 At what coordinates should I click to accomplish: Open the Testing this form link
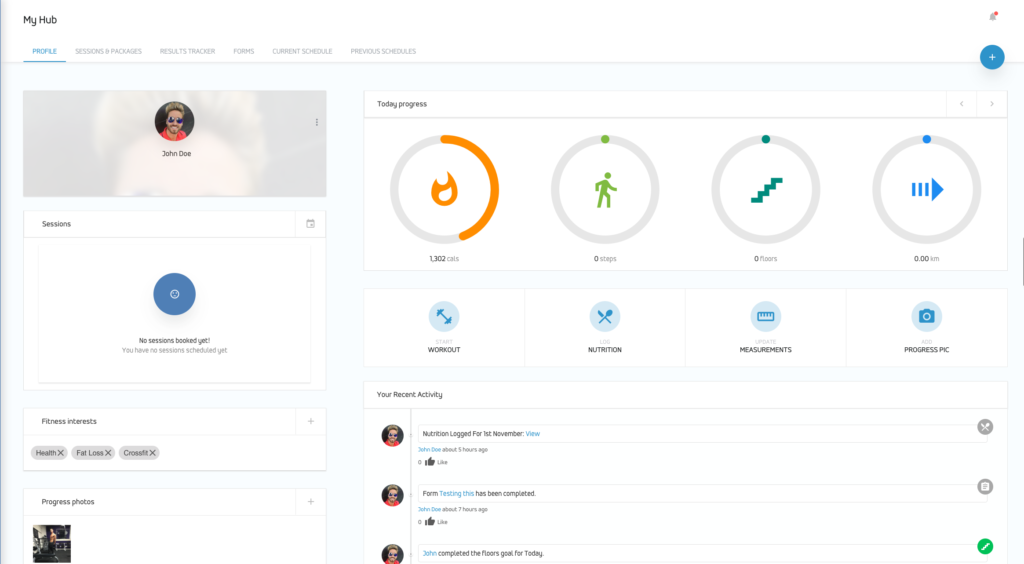(456, 494)
